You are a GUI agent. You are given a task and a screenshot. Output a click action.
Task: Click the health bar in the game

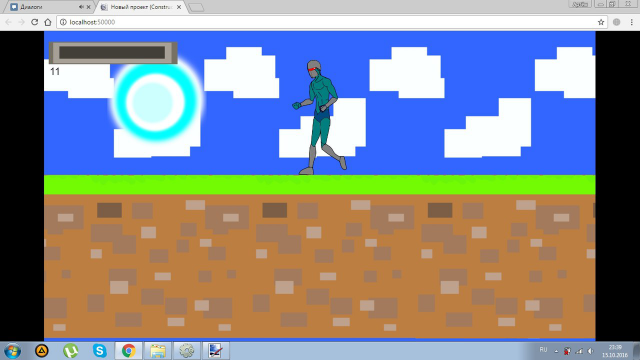tap(113, 53)
